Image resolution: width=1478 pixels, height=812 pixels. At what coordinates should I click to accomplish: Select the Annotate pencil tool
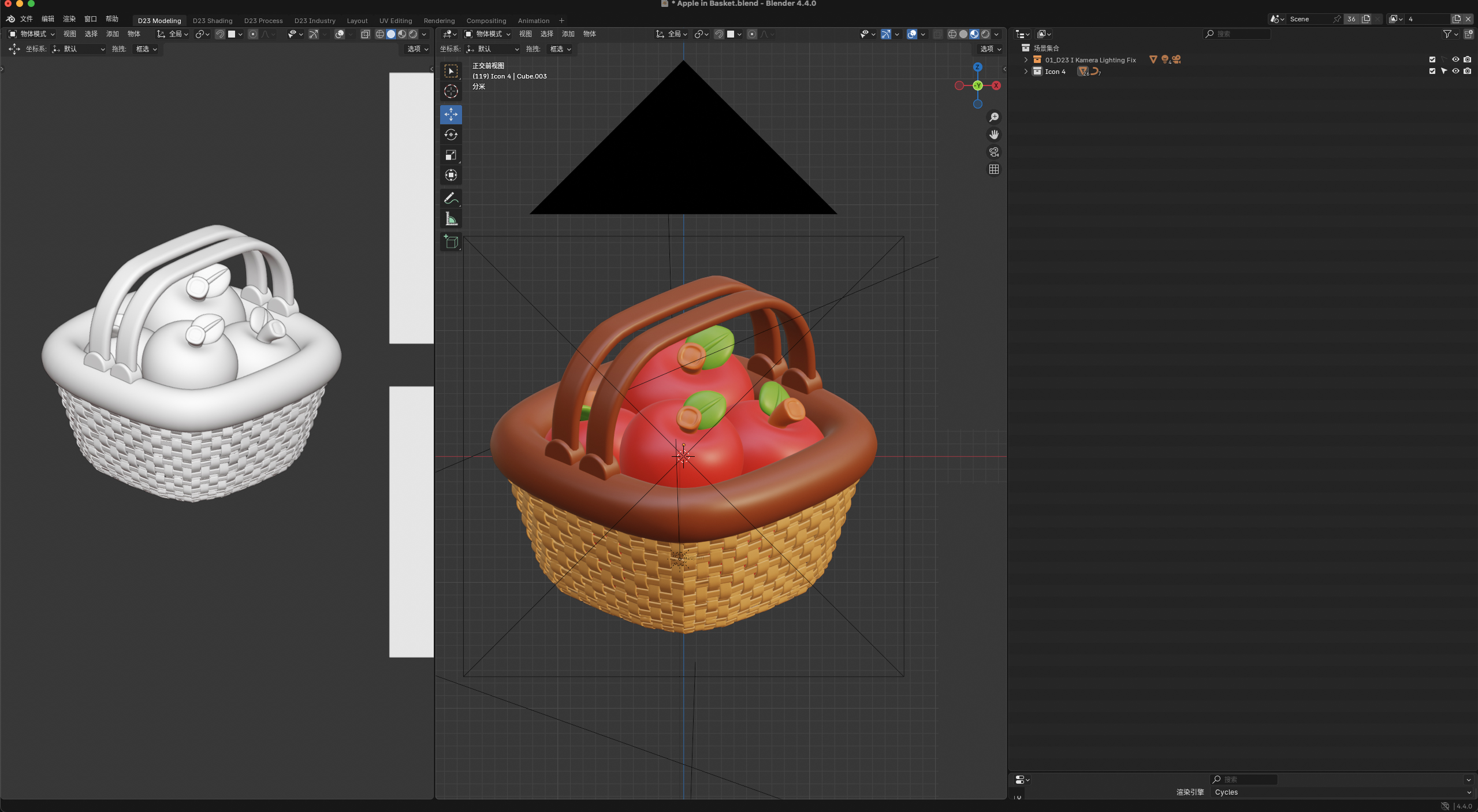(x=451, y=198)
